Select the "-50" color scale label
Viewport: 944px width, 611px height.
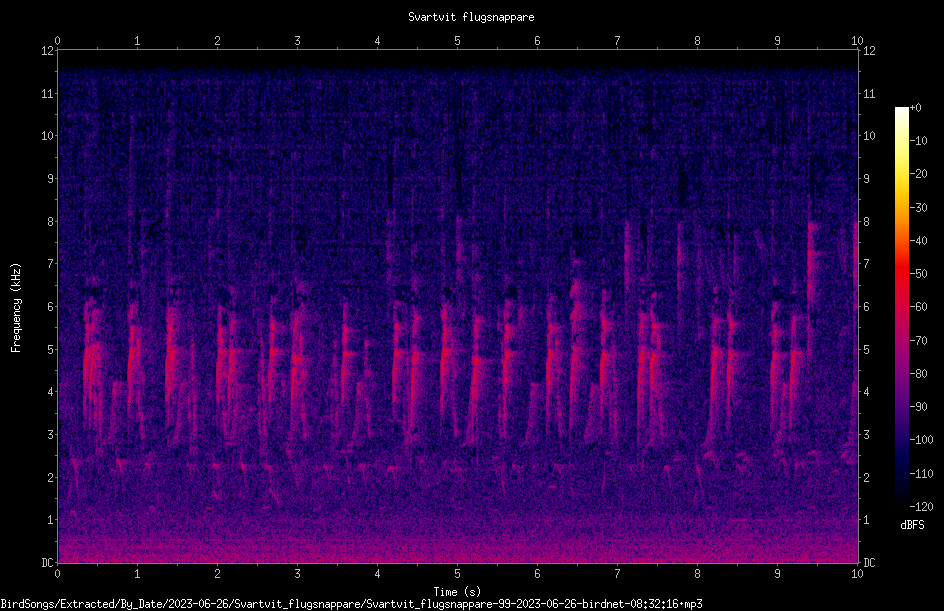[918, 274]
